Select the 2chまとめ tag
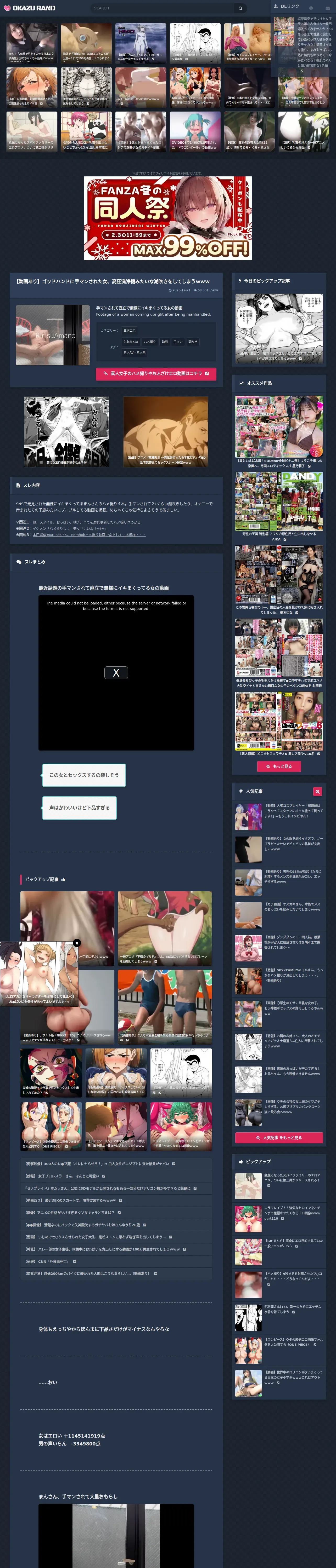Screen dimensions: 336x1568 pyautogui.click(x=131, y=342)
